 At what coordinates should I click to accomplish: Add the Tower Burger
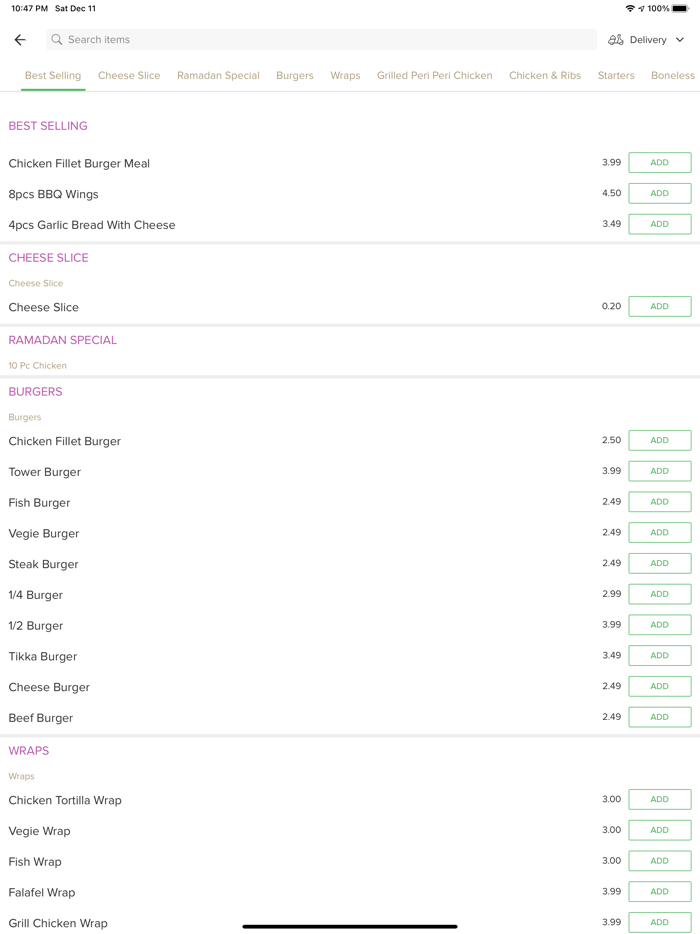point(659,471)
